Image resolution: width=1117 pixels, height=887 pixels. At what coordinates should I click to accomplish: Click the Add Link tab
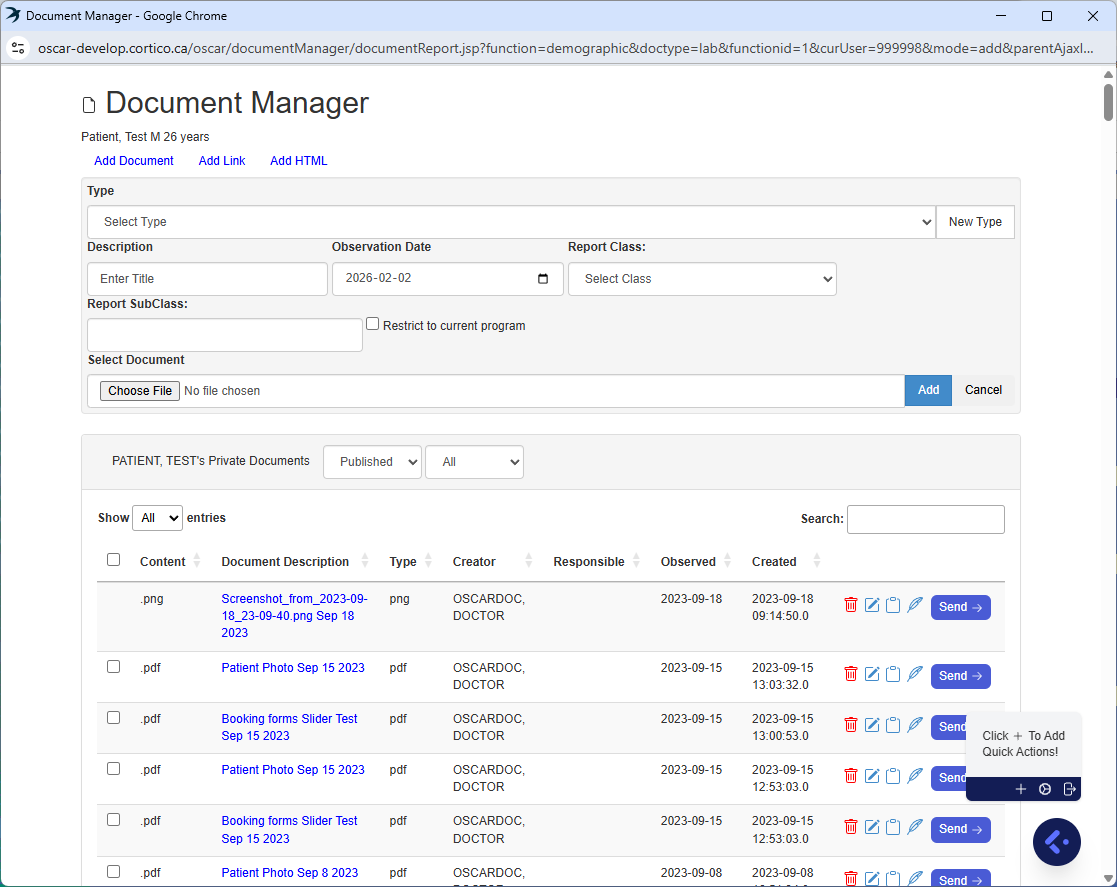(x=222, y=161)
